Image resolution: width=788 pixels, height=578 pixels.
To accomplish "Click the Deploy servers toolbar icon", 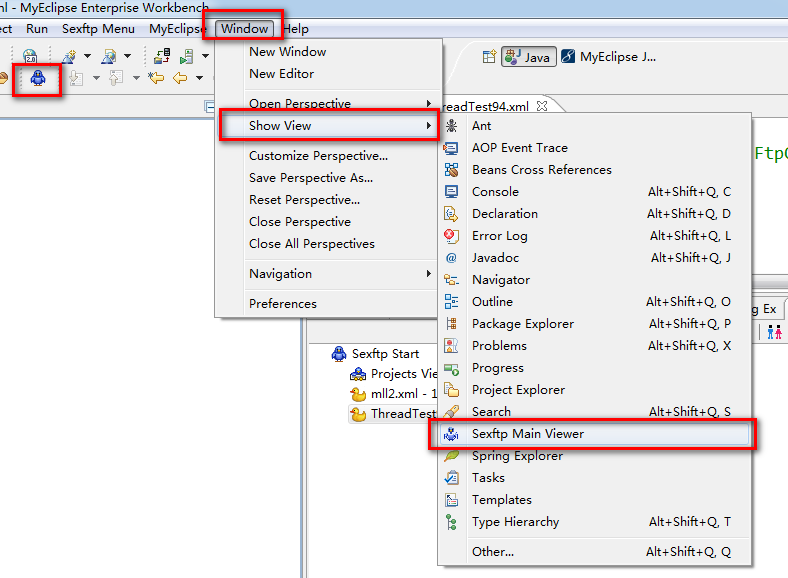I will (x=162, y=56).
